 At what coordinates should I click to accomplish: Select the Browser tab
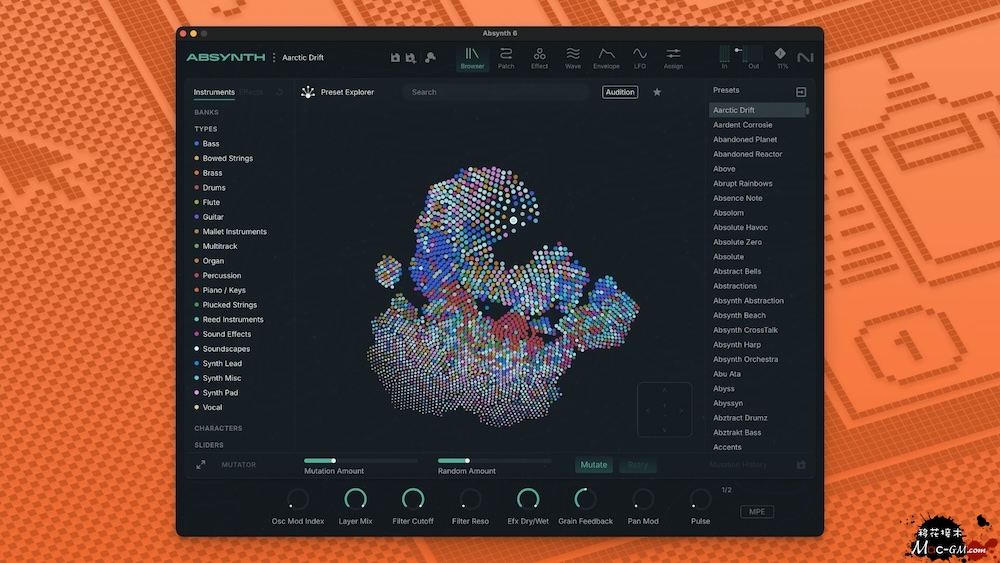click(472, 58)
